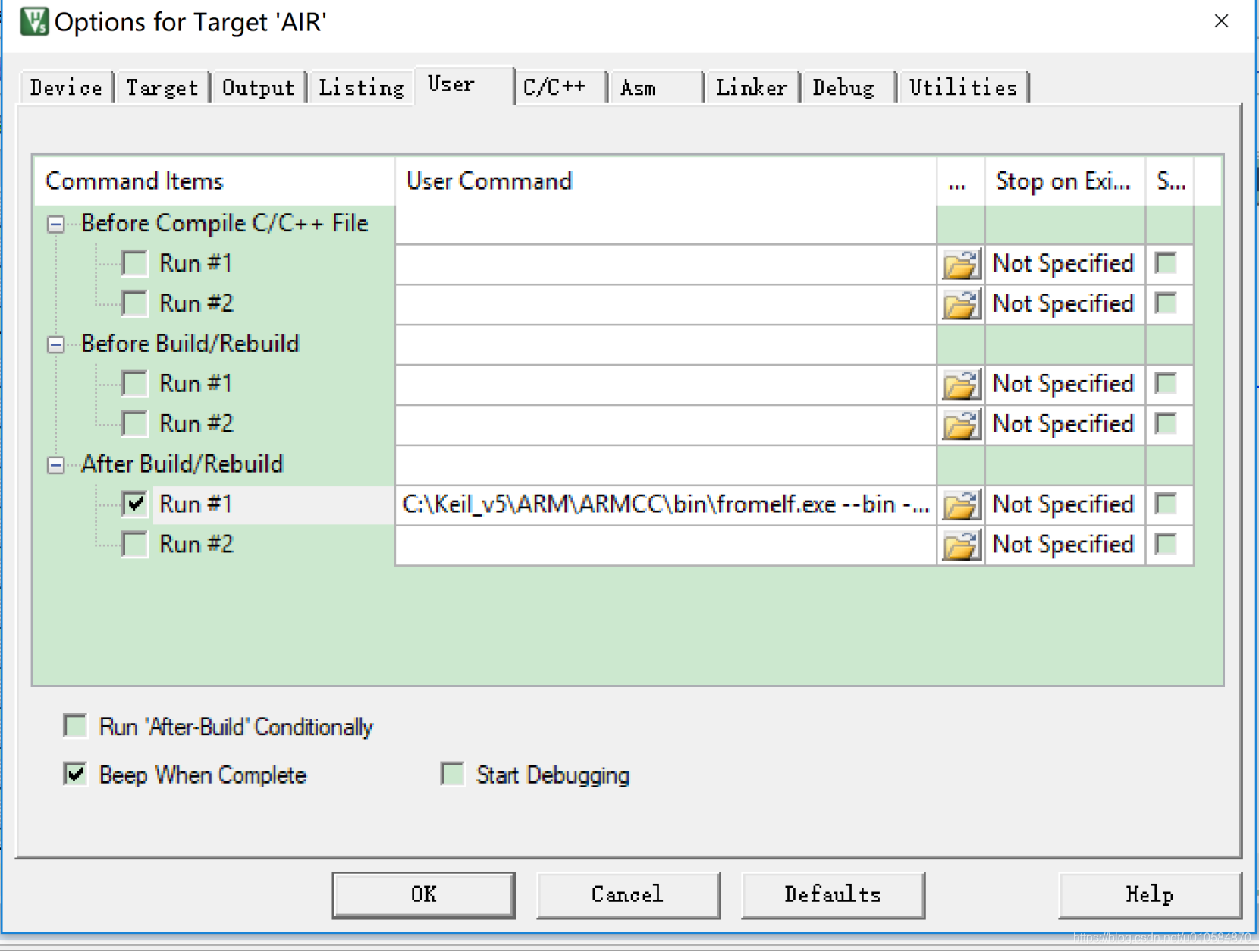Tick the S... checkbox for Before Compile Run #1
Viewport: 1259px width, 952px height.
pos(1166,263)
